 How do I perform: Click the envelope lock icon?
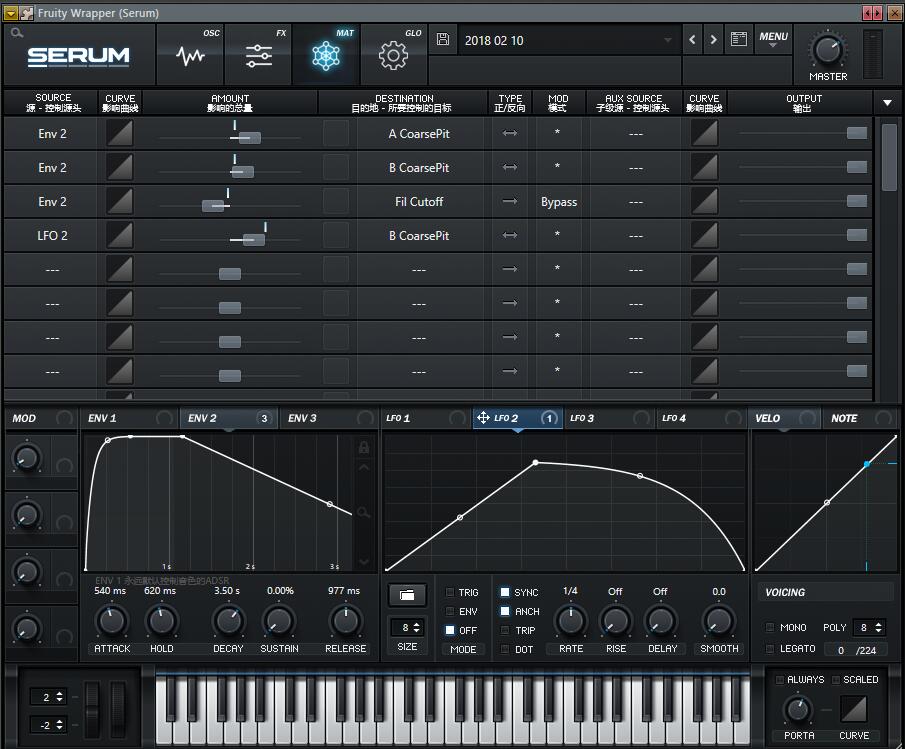coord(364,447)
